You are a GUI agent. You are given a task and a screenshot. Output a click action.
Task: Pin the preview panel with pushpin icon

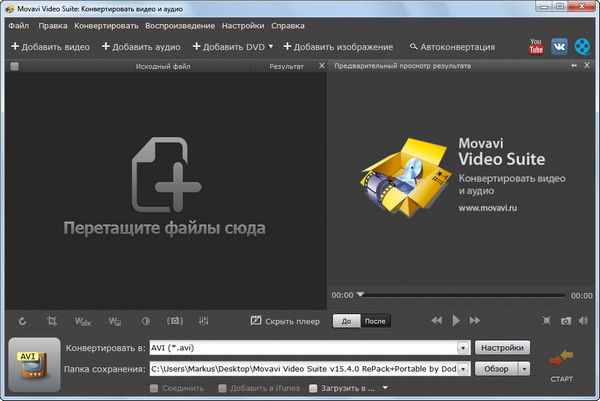[574, 66]
